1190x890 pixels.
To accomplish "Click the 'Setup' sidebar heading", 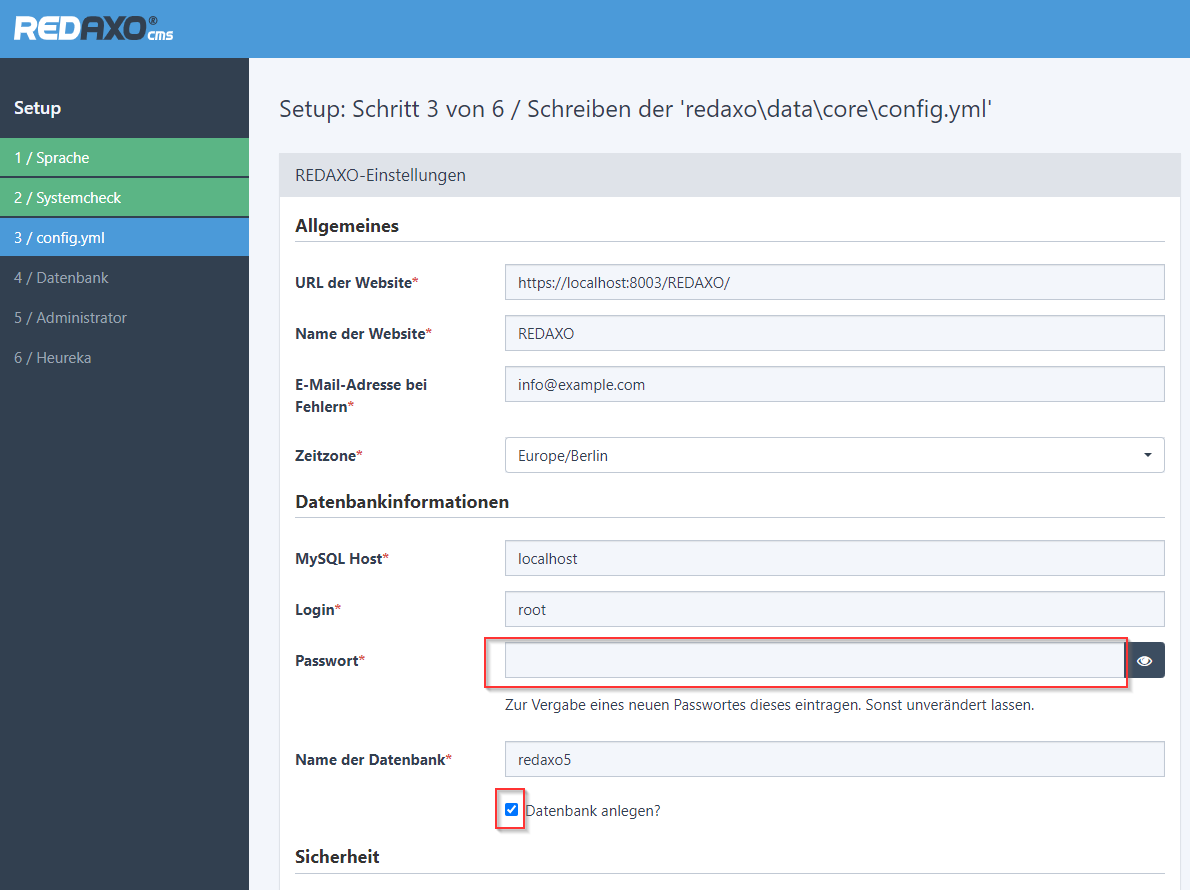I will [x=37, y=108].
